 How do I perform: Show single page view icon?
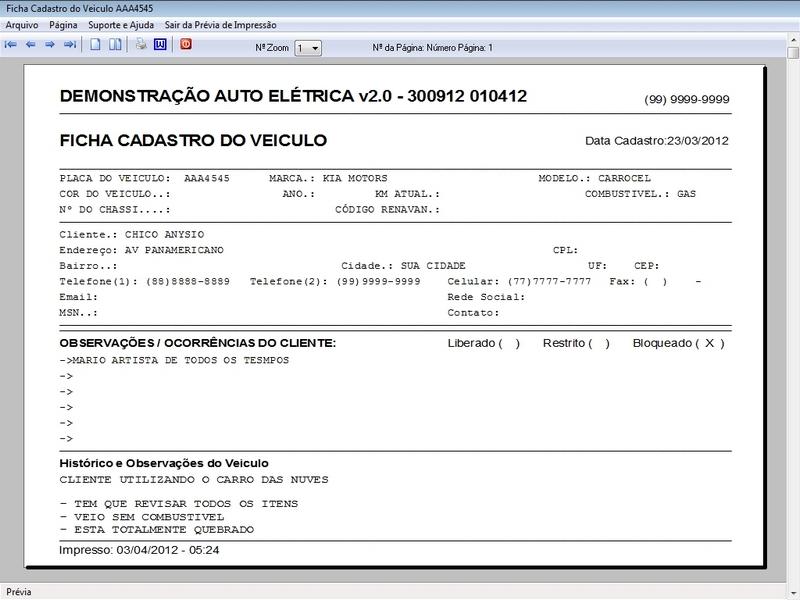click(x=95, y=44)
